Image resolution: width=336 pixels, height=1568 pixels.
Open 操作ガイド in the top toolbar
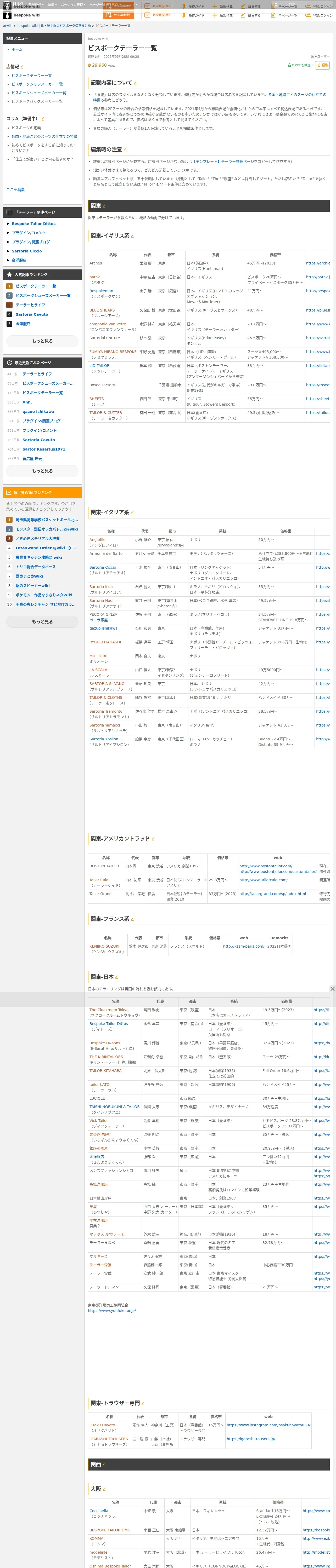192,15
